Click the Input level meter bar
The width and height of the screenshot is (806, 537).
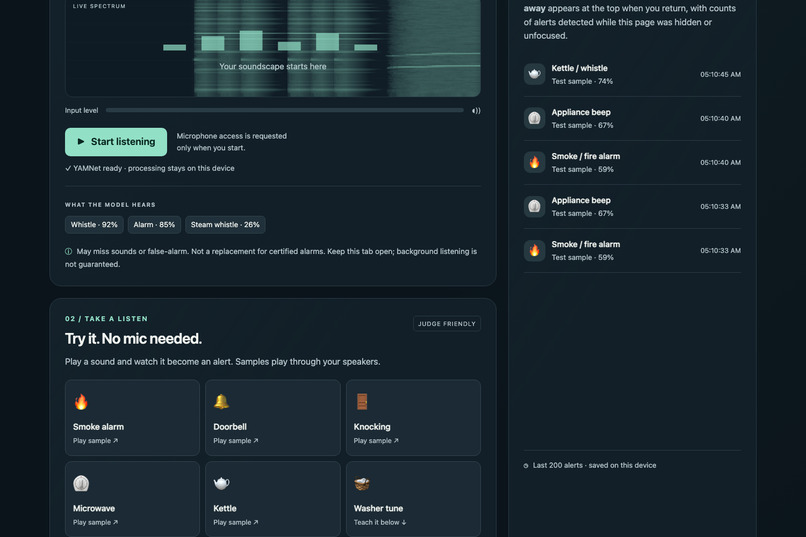pos(285,110)
